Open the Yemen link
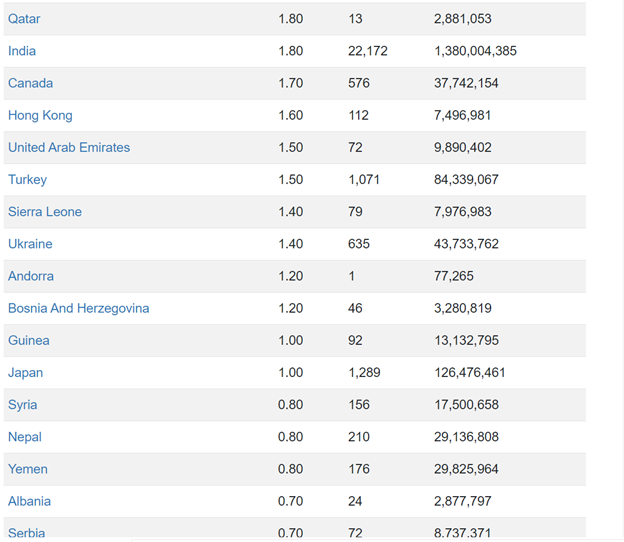This screenshot has height=542, width=624. 28,469
